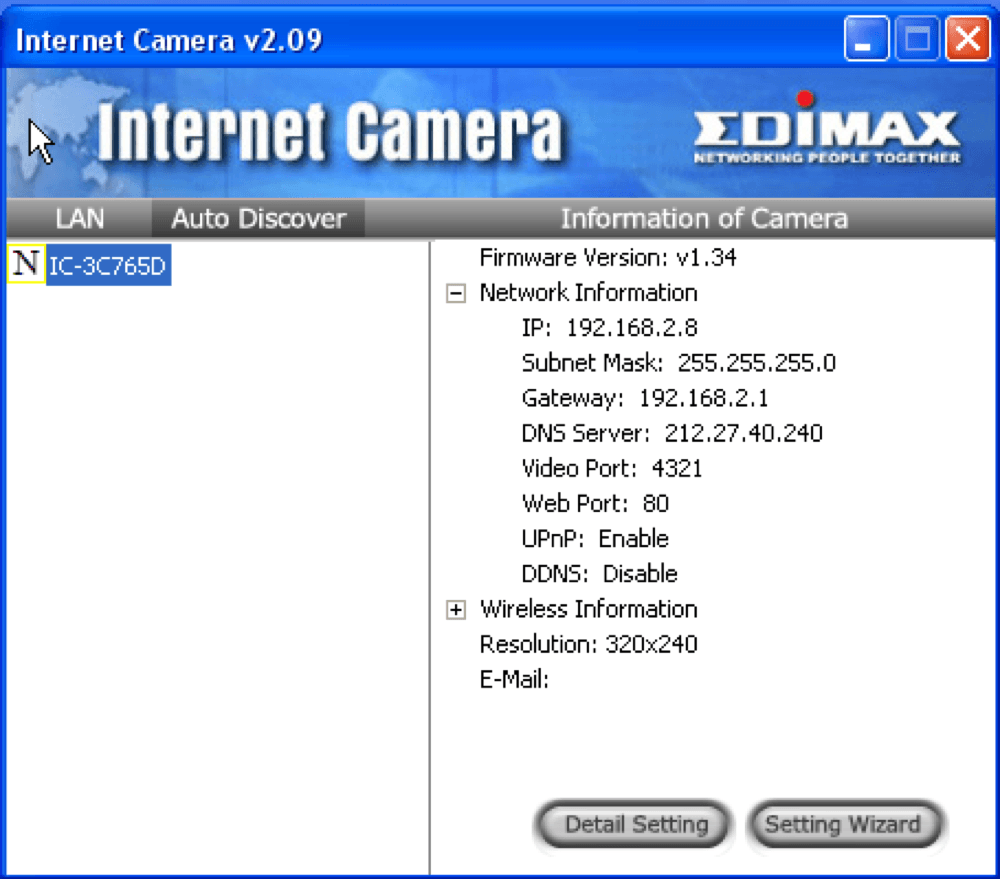This screenshot has width=1000, height=879.
Task: Select the Network Information label
Action: click(588, 293)
